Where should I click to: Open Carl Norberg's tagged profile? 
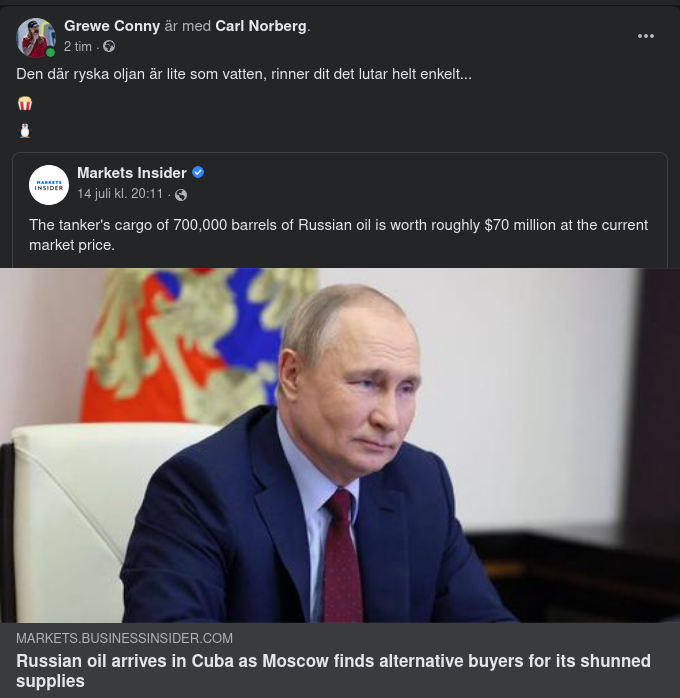[x=261, y=26]
